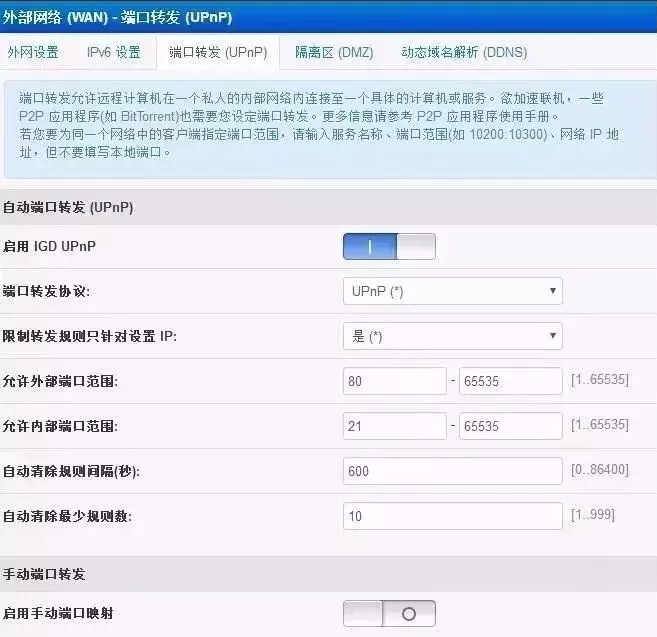Click the 允许内部端口范围 label
Screen dimensions: 657x637
click(x=60, y=426)
